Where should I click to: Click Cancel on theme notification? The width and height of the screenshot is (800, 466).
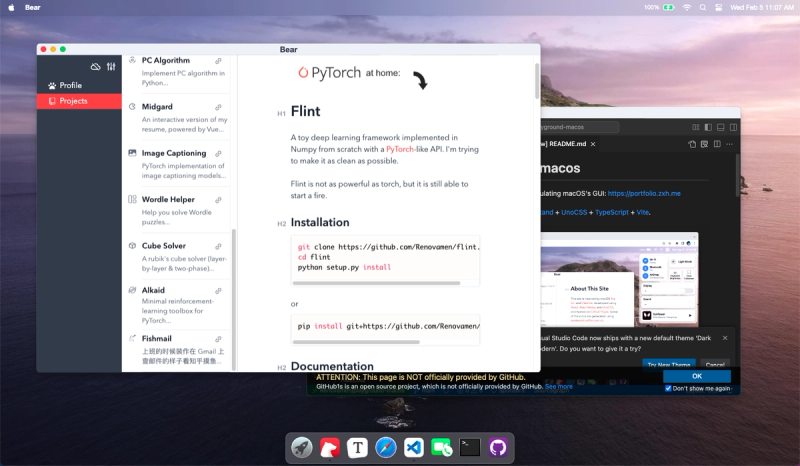click(x=715, y=364)
